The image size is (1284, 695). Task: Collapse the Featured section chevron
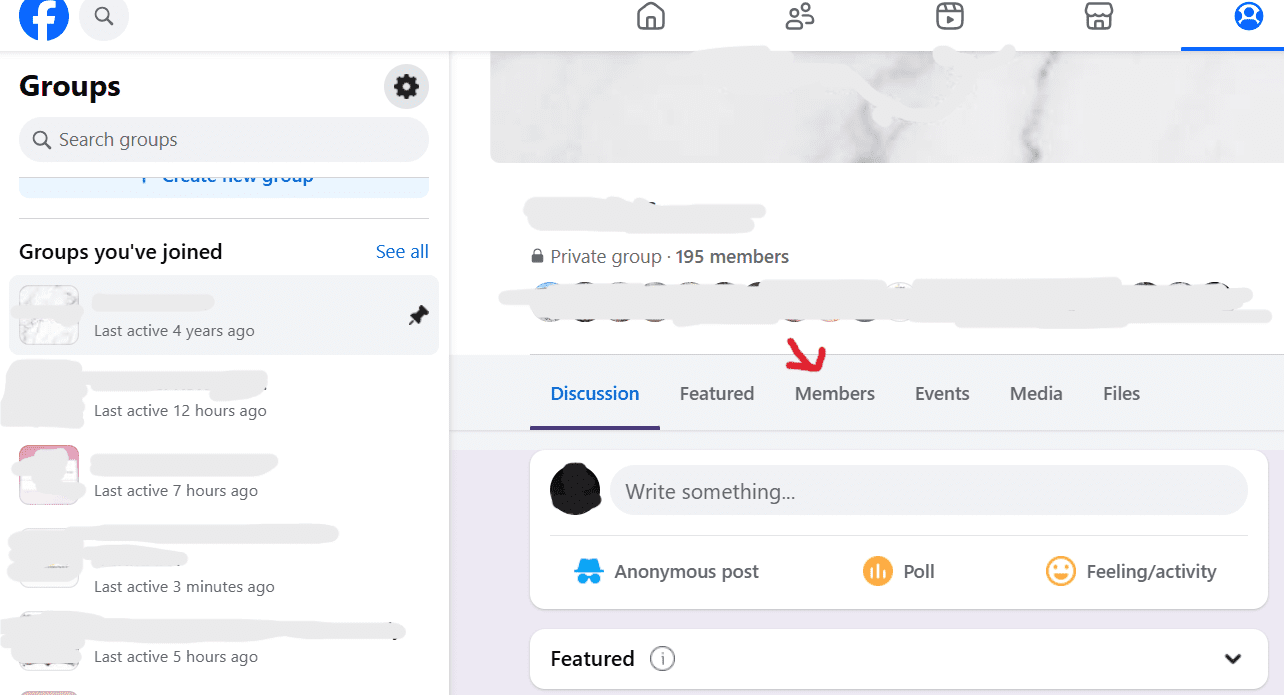pos(1232,658)
